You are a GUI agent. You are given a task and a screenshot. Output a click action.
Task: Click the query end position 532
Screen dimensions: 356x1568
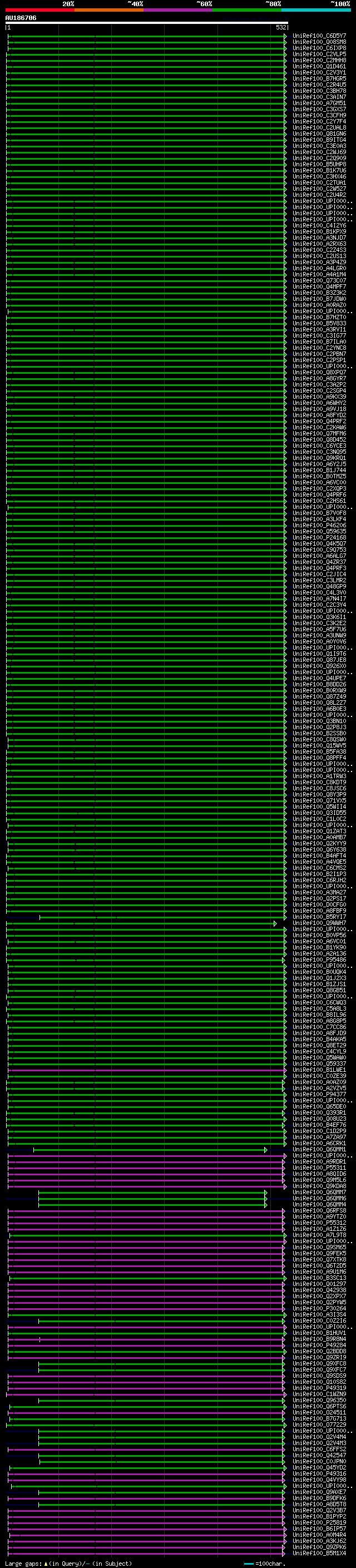(x=280, y=27)
